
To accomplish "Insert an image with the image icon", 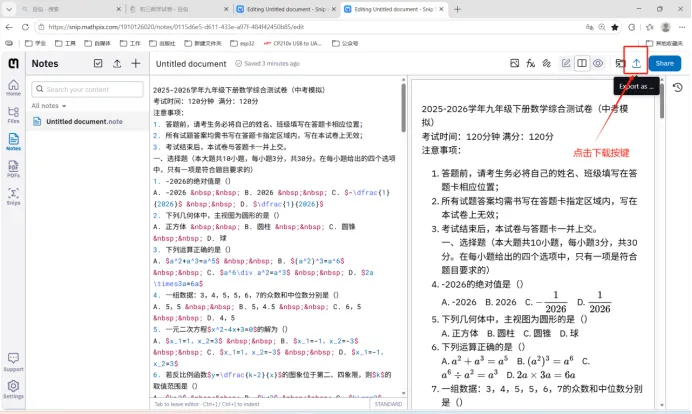I will coord(515,64).
